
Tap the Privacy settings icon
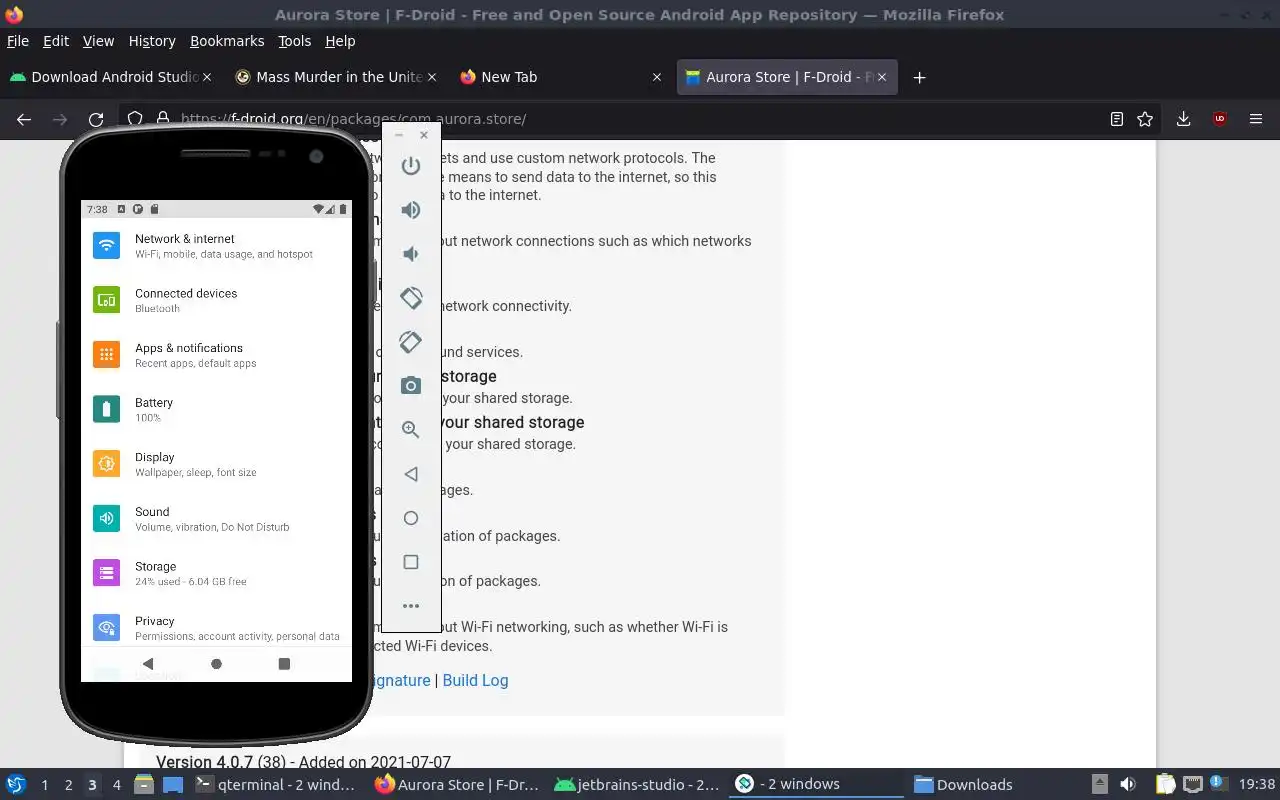(x=107, y=627)
